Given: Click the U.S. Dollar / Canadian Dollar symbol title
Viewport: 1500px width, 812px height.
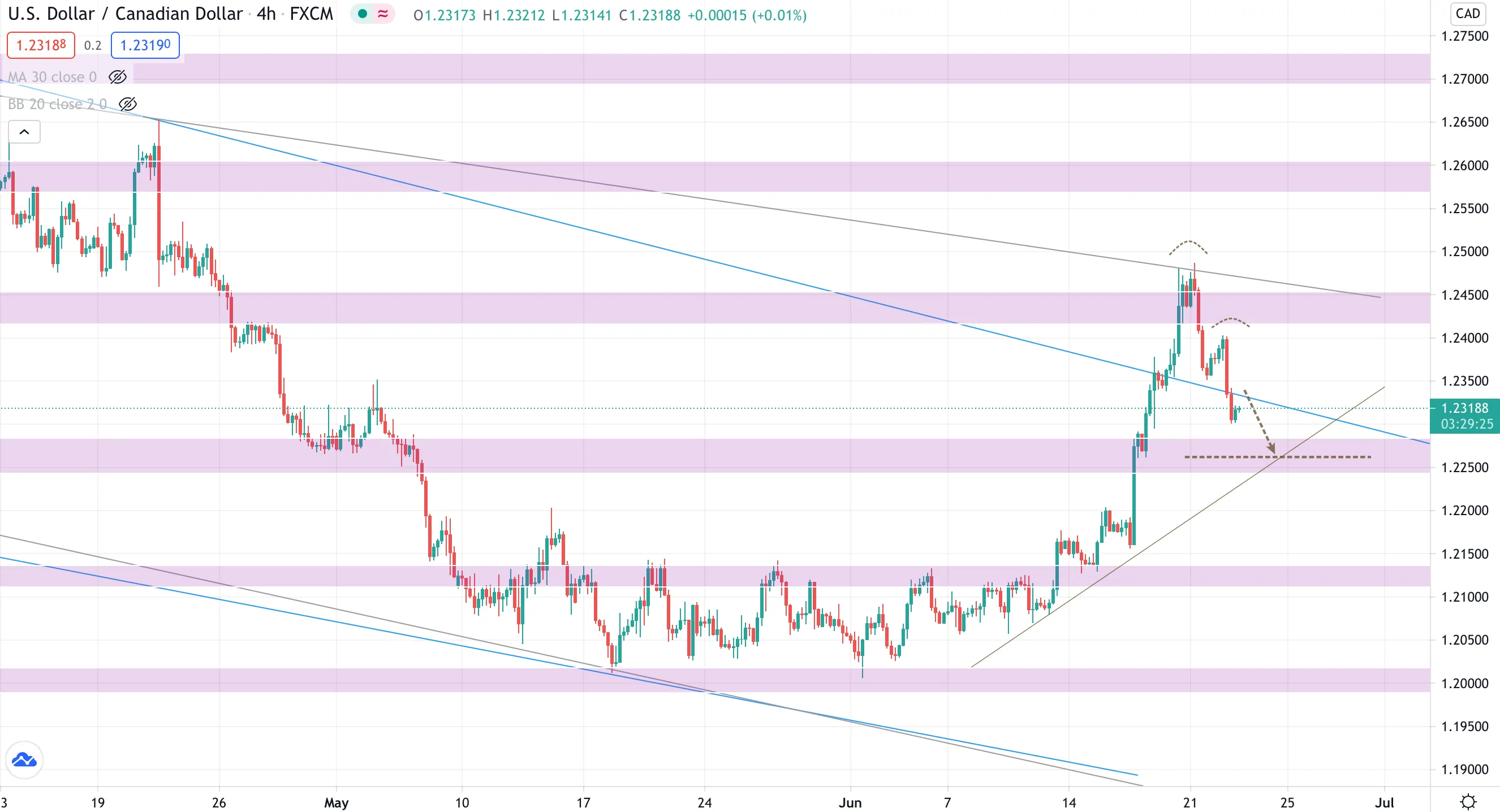Looking at the screenshot, I should 125,14.
